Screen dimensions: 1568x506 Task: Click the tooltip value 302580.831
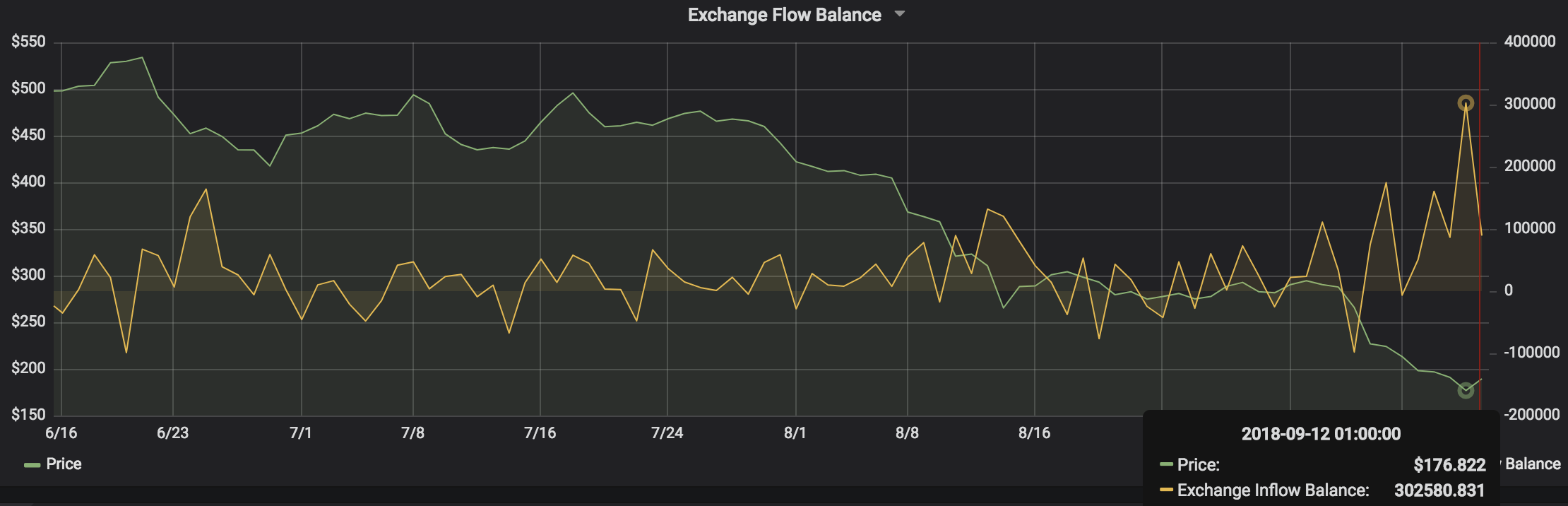click(x=1439, y=490)
